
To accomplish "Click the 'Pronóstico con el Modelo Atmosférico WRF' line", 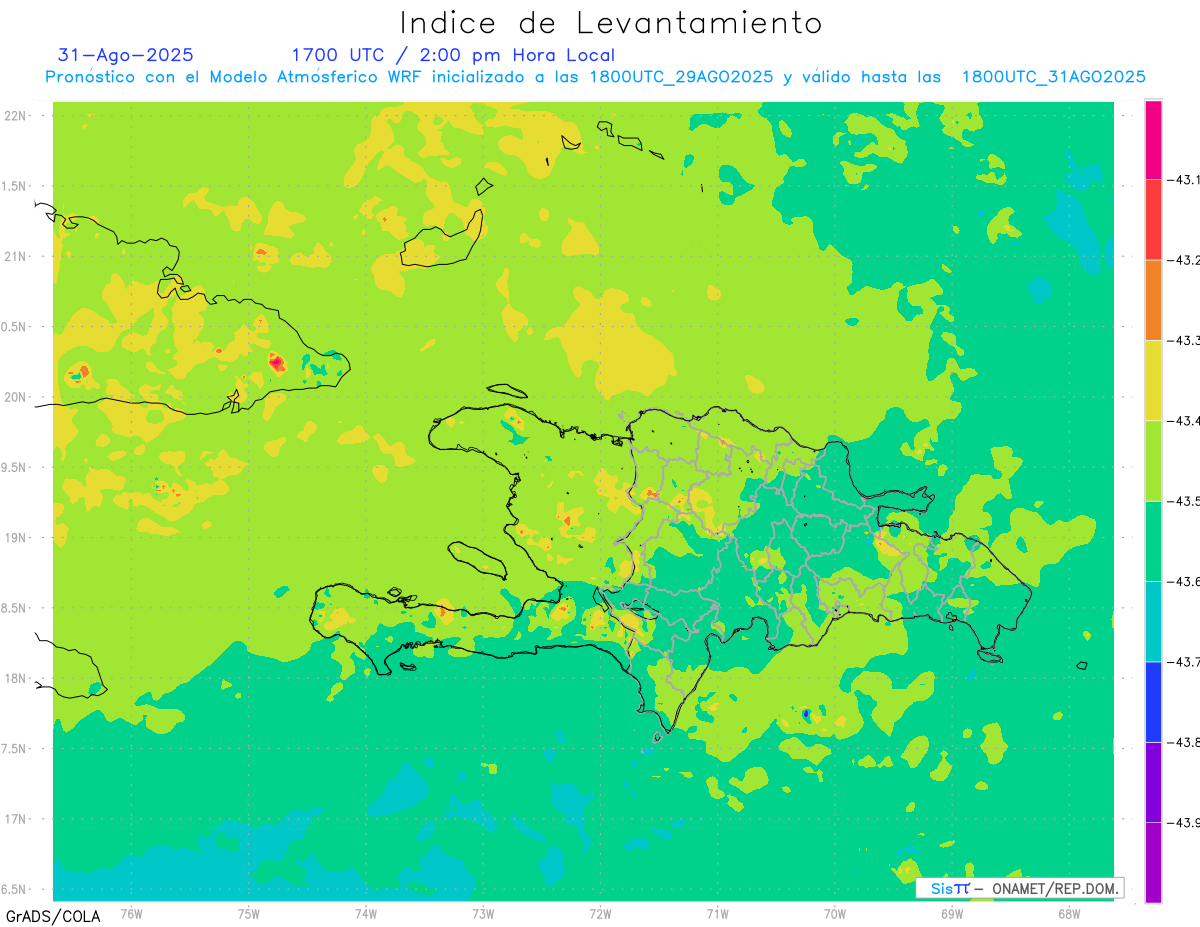I will coord(595,77).
